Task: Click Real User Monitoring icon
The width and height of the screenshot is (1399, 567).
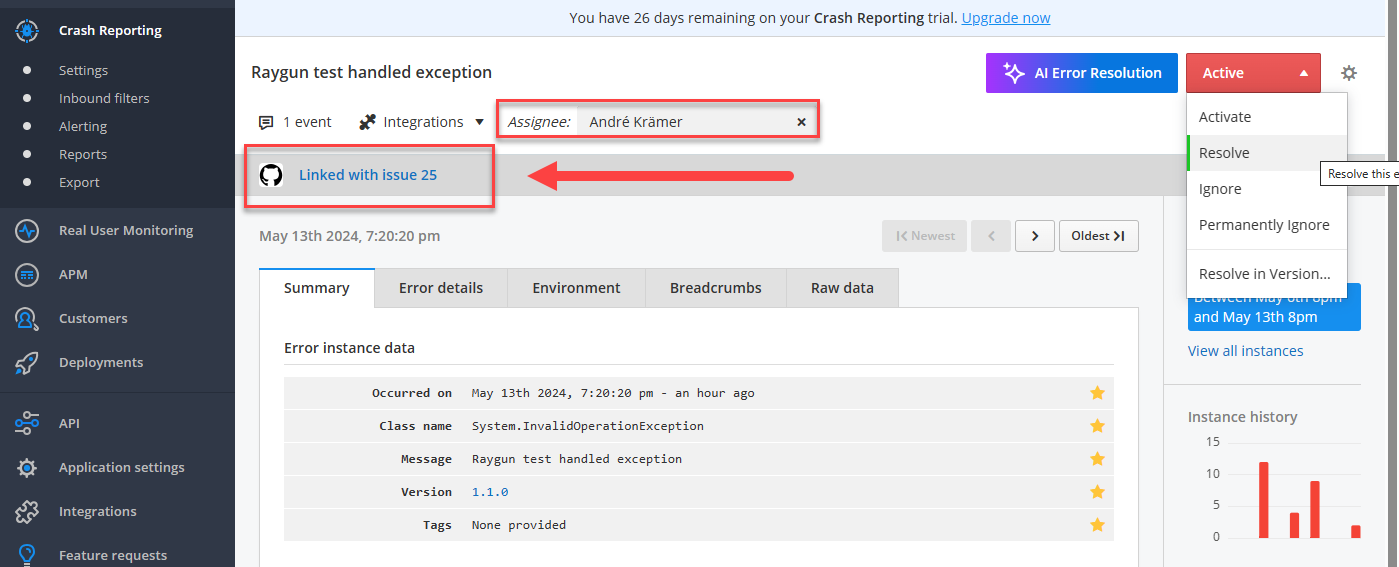Action: (27, 230)
